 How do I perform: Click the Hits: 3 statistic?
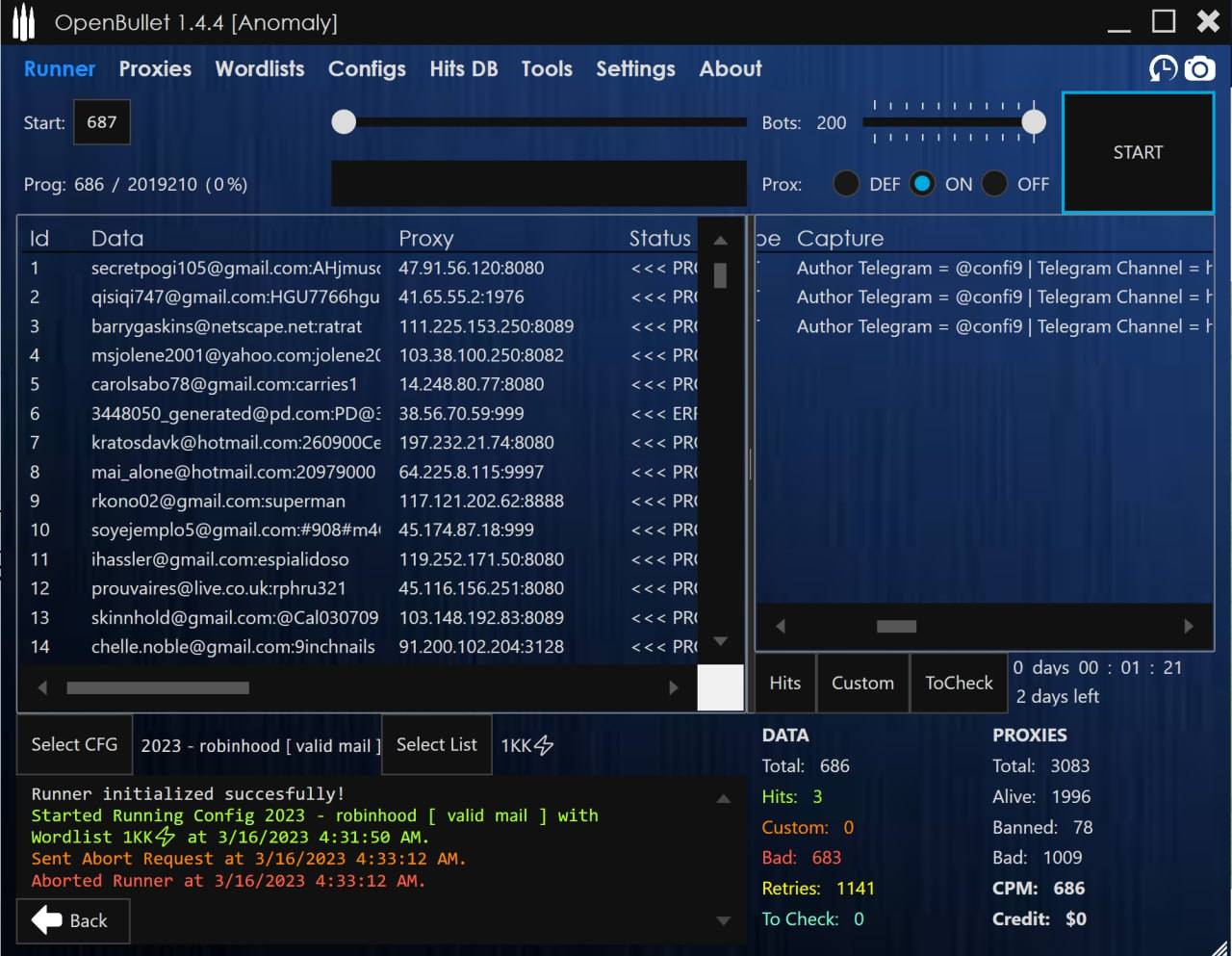[x=792, y=796]
